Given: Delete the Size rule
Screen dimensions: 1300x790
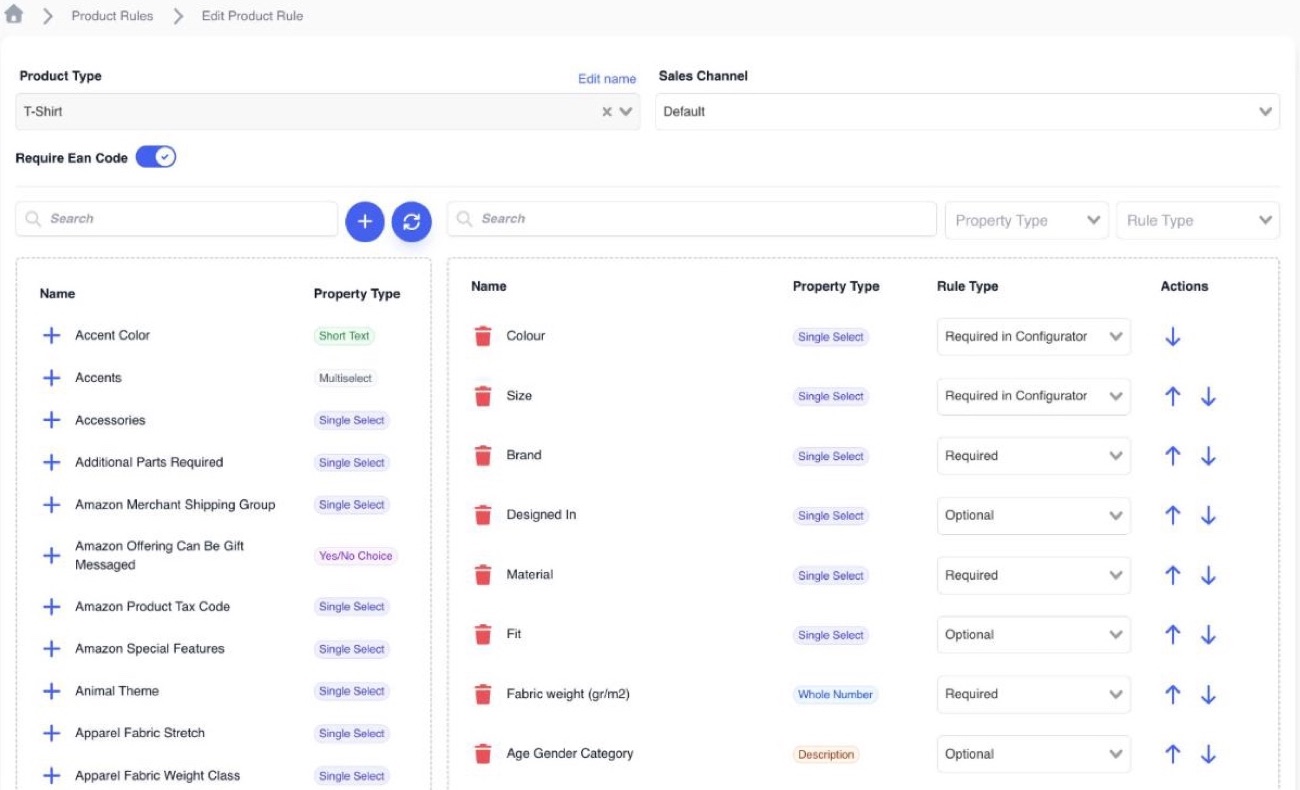Looking at the screenshot, I should 483,396.
